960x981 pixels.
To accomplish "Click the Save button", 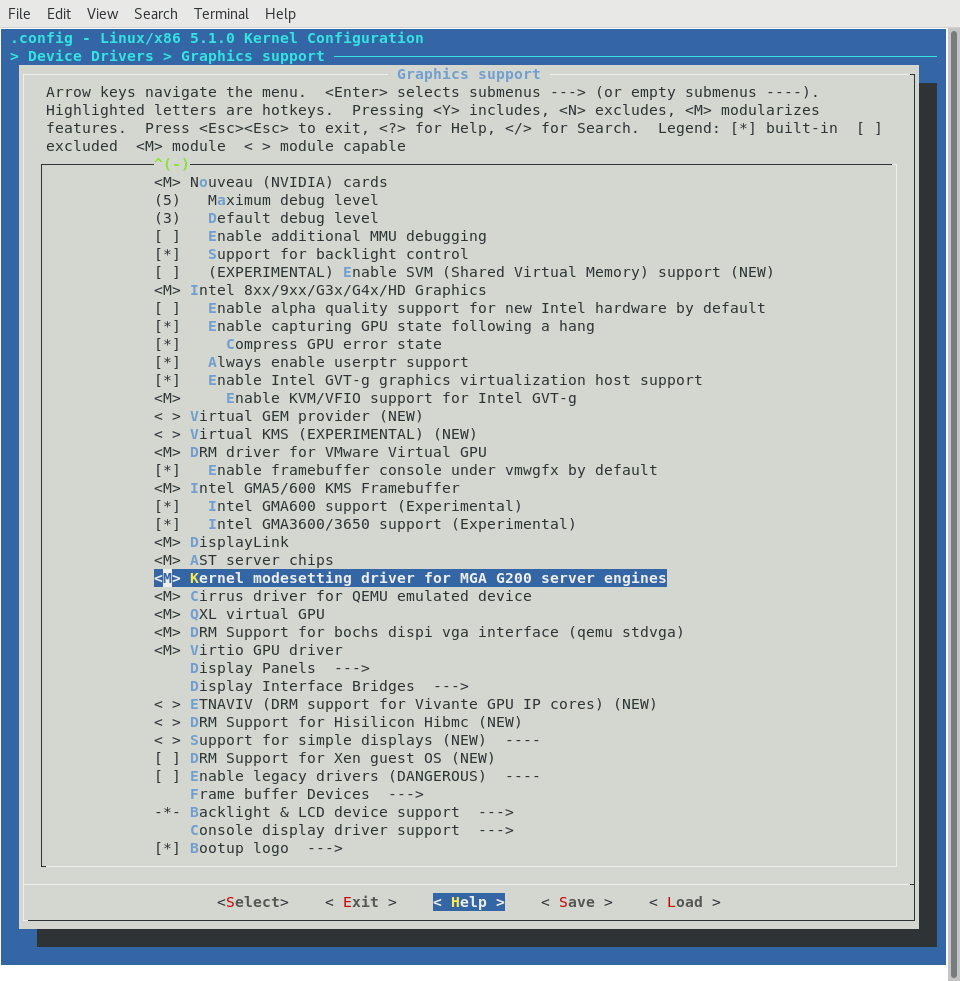I will click(576, 902).
